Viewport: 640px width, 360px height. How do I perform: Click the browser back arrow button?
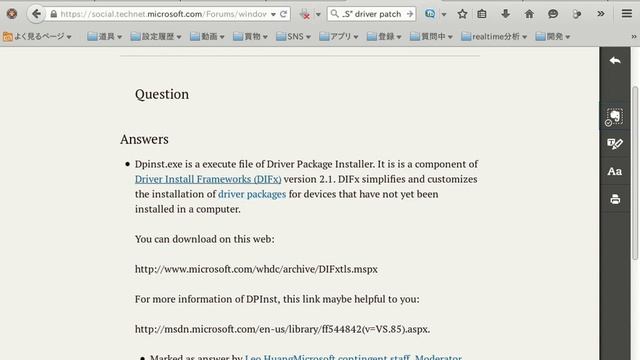[36, 14]
